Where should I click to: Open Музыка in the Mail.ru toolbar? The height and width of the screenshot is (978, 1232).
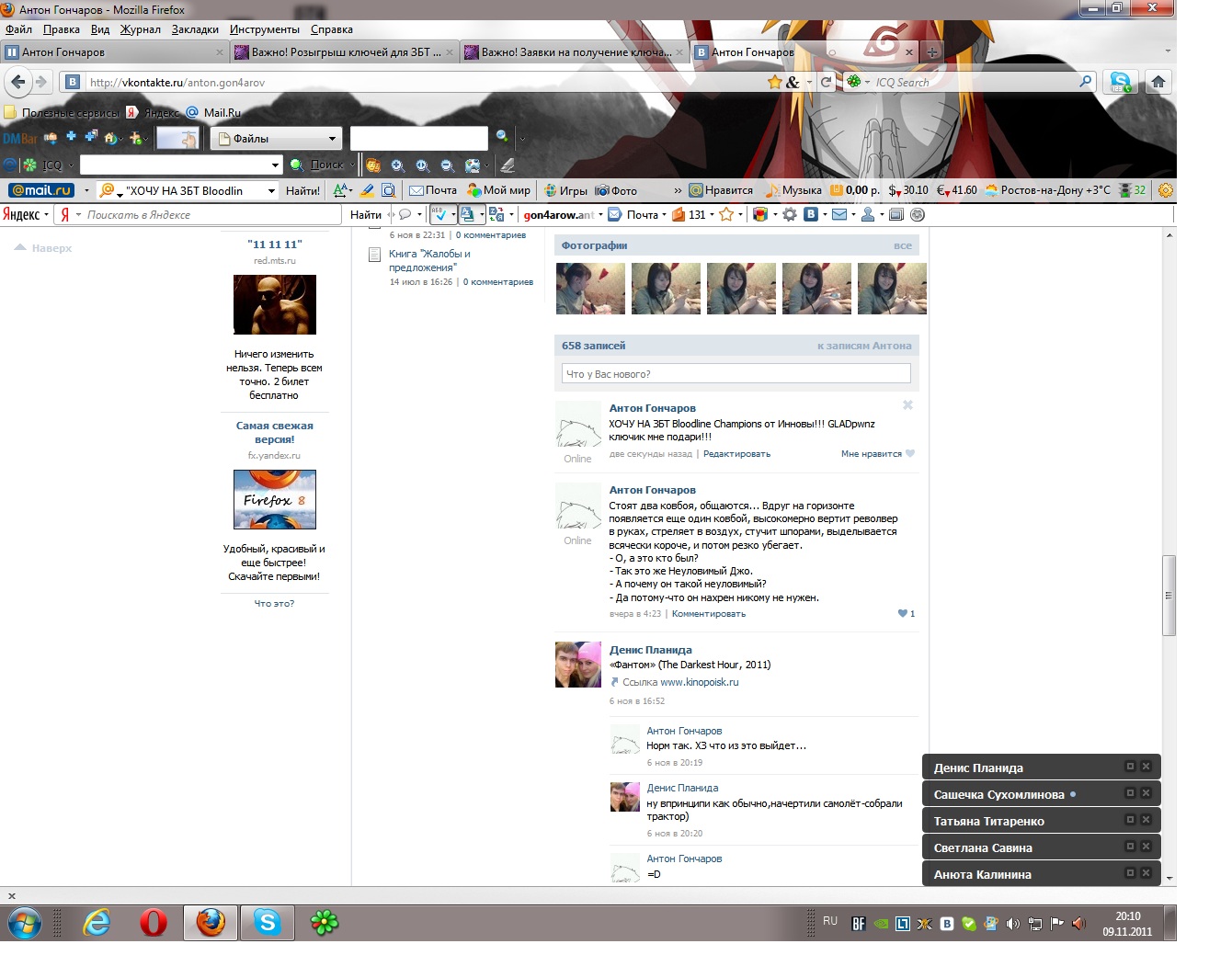click(793, 190)
